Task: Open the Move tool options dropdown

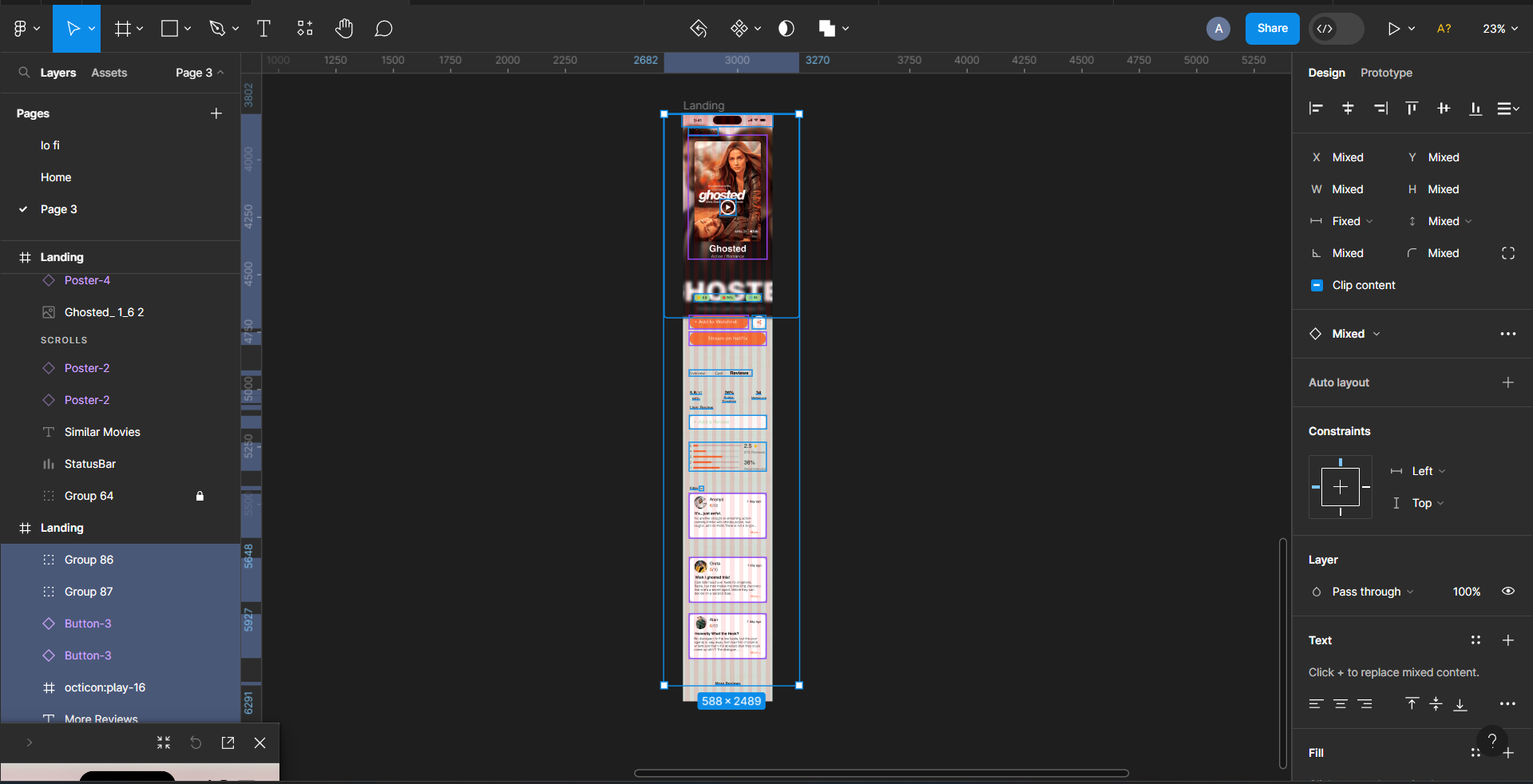Action: [92, 29]
